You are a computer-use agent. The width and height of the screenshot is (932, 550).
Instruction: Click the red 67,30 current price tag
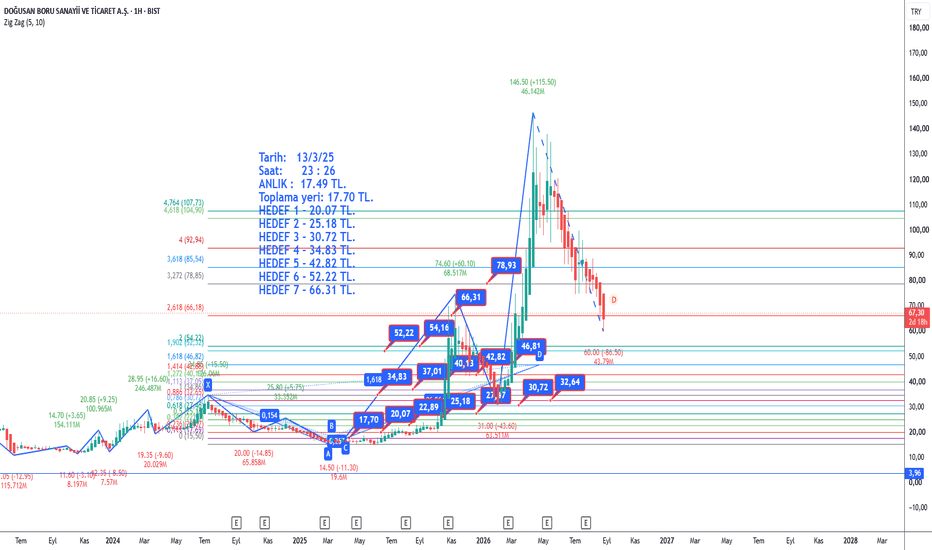[917, 317]
